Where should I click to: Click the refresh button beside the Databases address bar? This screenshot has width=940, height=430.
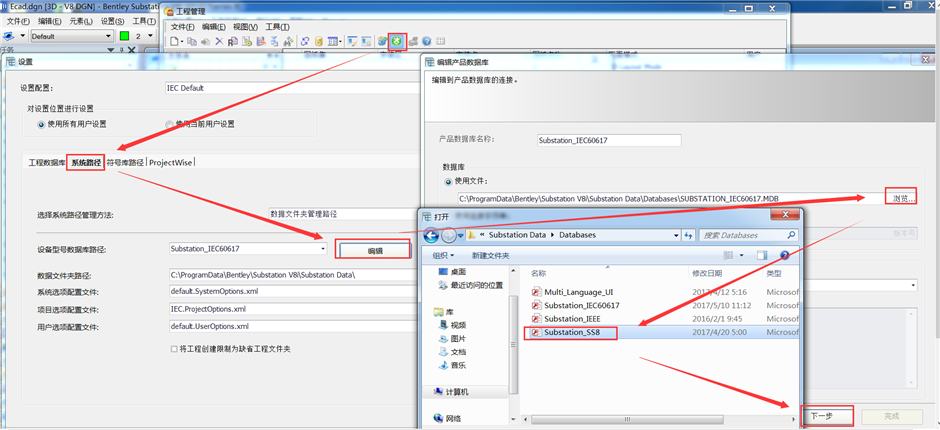[x=689, y=235]
